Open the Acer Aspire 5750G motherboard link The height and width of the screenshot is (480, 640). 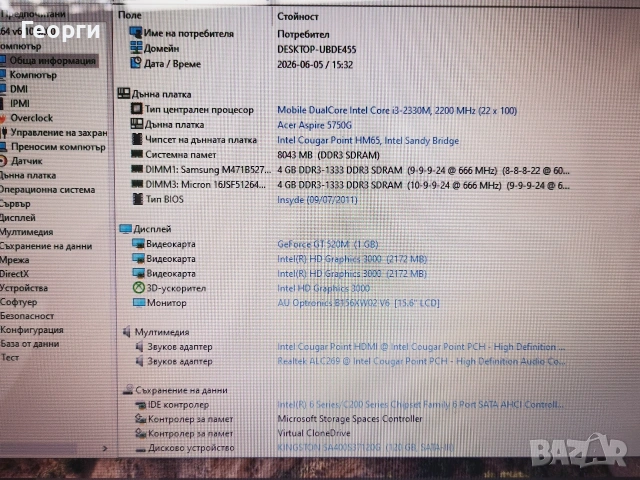pos(314,125)
